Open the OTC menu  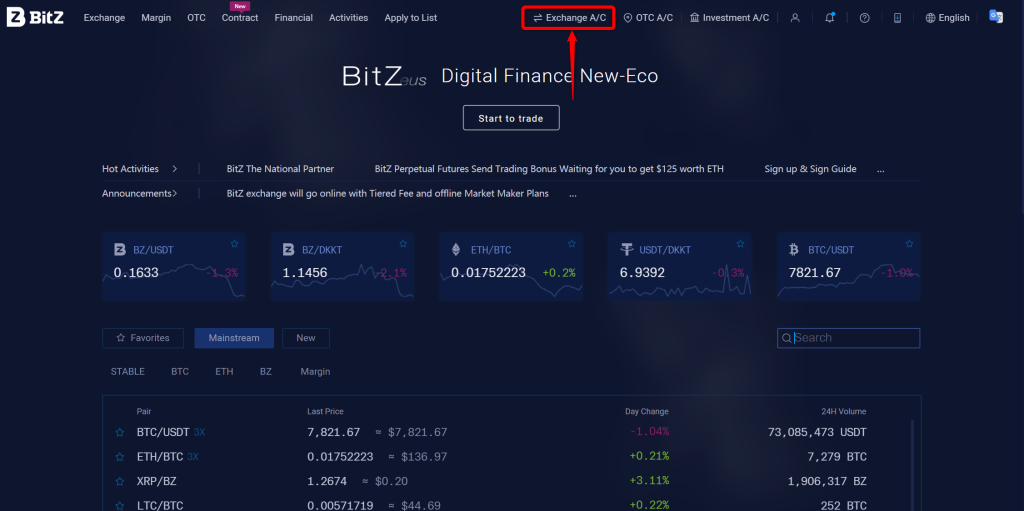(197, 18)
